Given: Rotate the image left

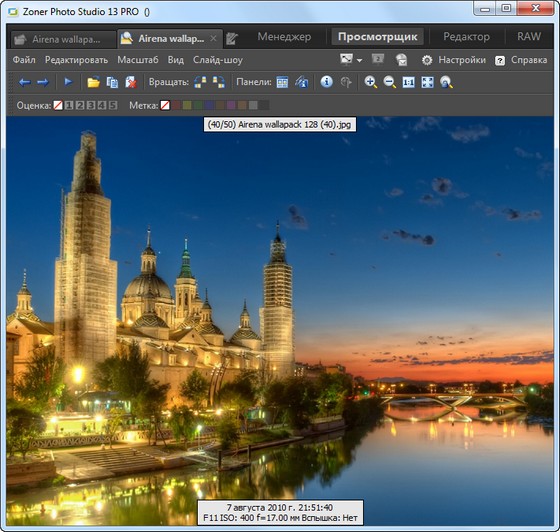Looking at the screenshot, I should point(200,82).
